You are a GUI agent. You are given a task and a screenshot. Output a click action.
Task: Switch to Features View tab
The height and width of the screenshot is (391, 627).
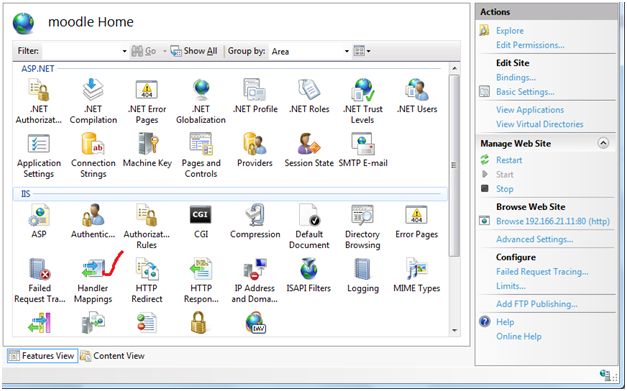[42, 355]
